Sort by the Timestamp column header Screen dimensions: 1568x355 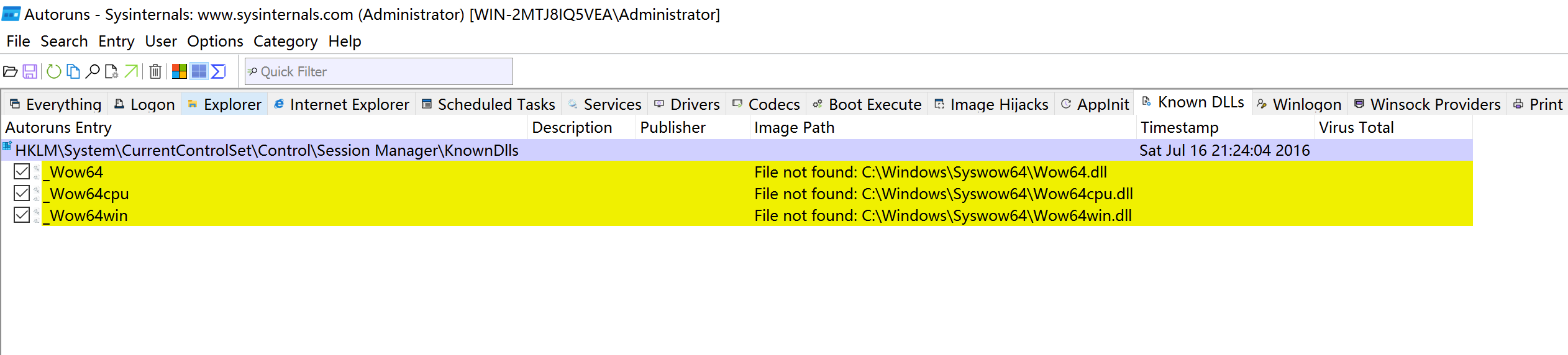[1179, 128]
